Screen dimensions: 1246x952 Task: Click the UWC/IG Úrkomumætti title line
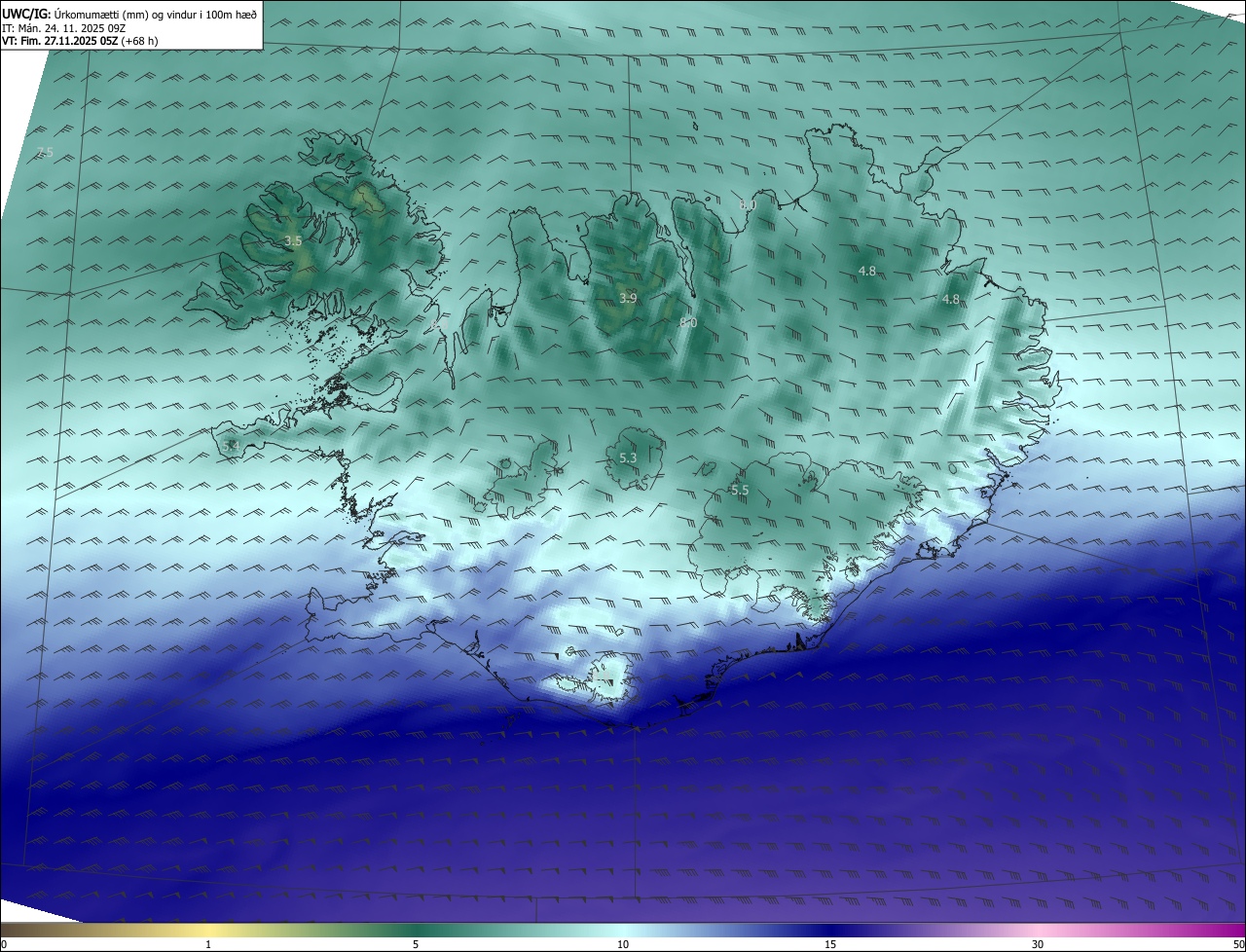pos(129,14)
